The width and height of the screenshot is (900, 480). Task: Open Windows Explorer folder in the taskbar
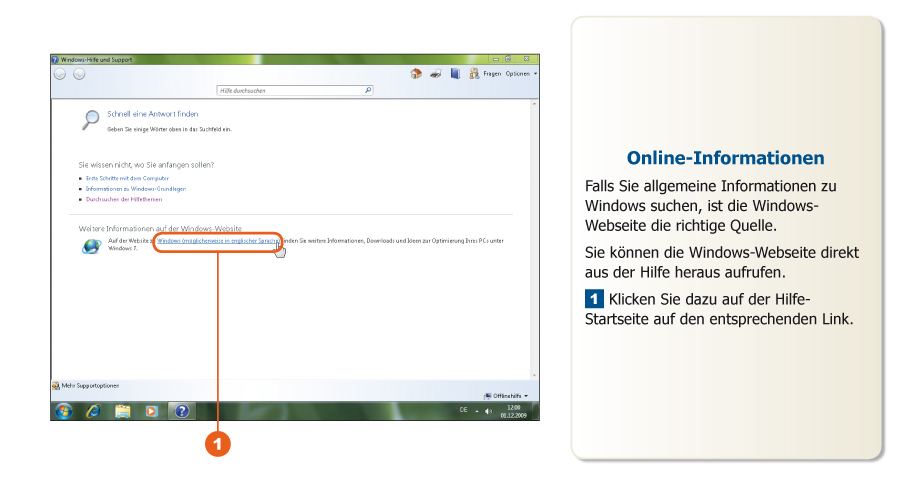(x=123, y=411)
